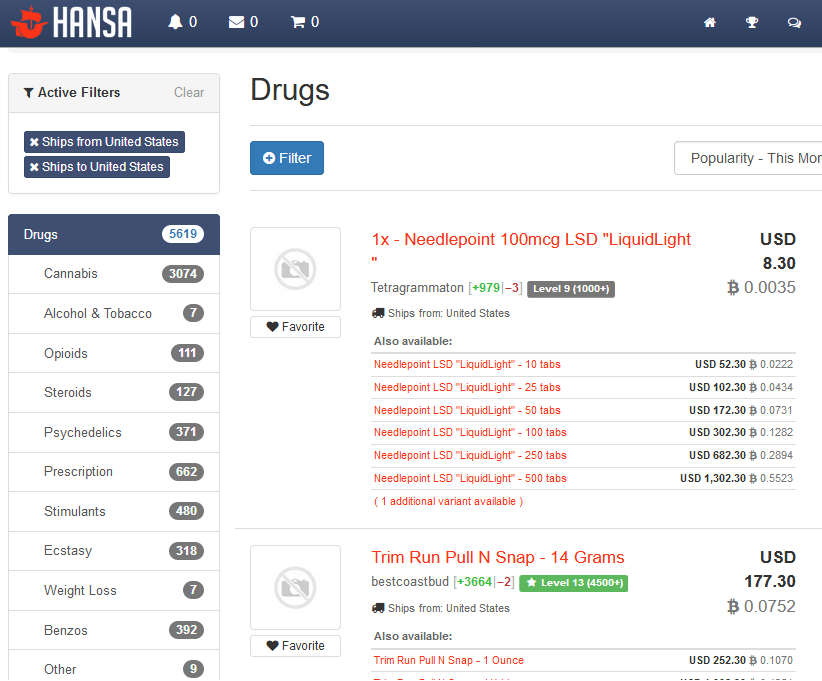822x681 pixels.
Task: Select the Drugs category header
Action: click(x=114, y=234)
